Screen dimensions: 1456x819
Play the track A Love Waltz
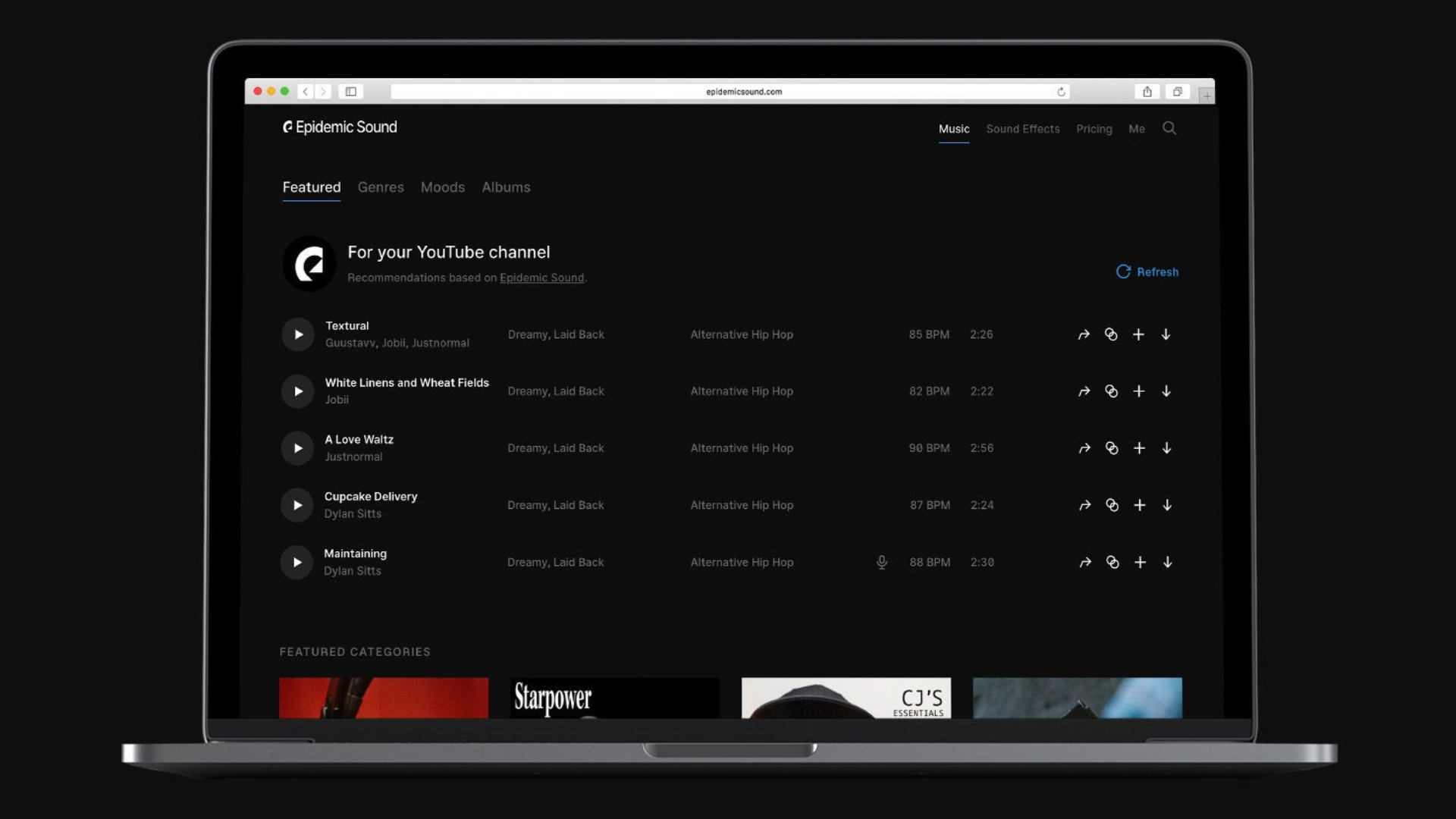(297, 448)
